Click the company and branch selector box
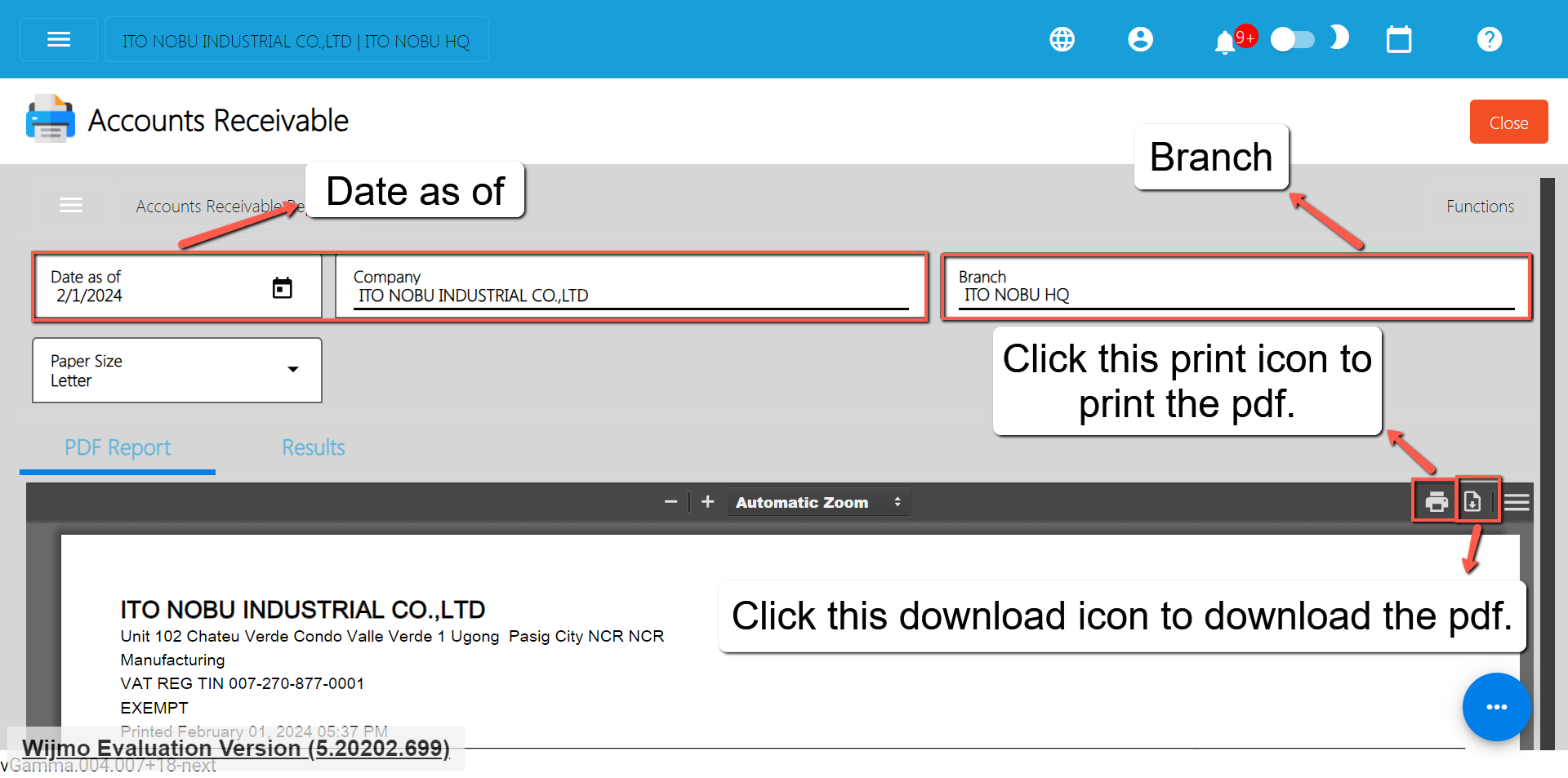1568x778 pixels. 296,40
